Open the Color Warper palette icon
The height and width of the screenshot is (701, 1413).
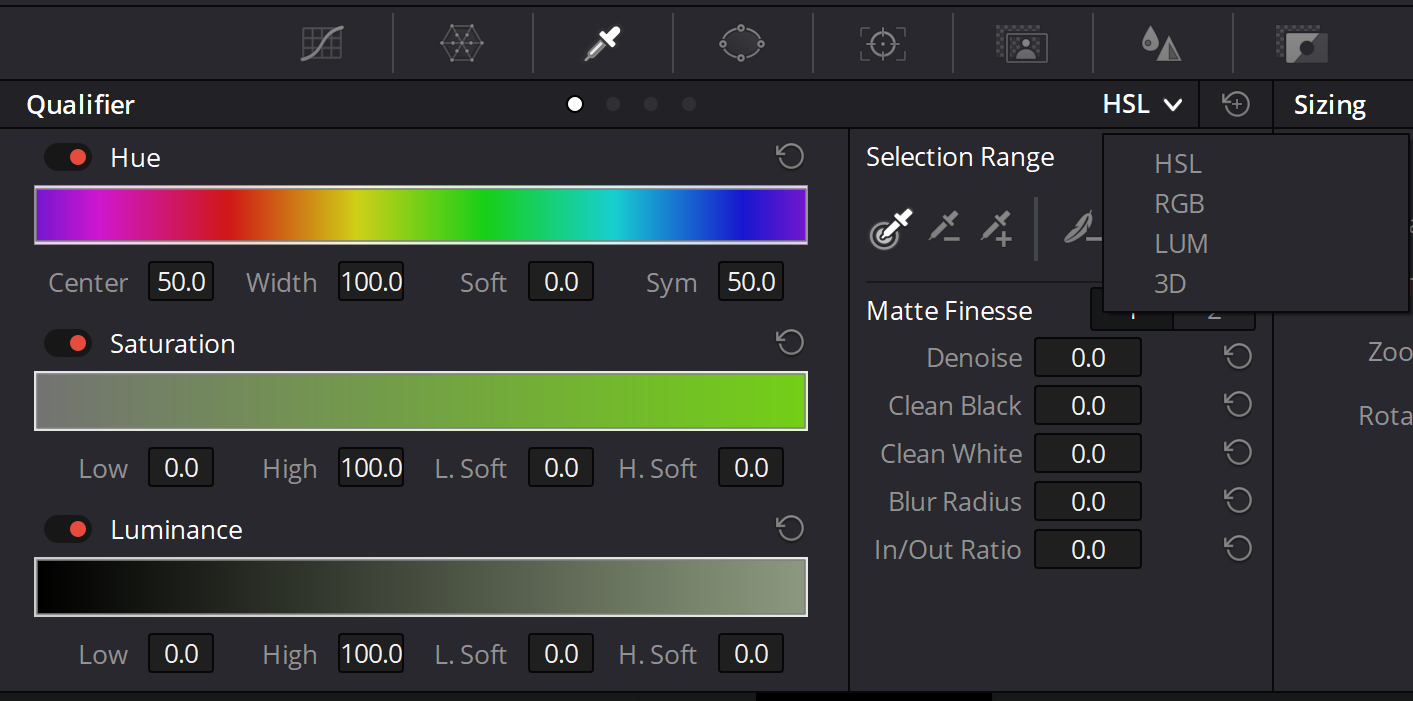tap(462, 43)
